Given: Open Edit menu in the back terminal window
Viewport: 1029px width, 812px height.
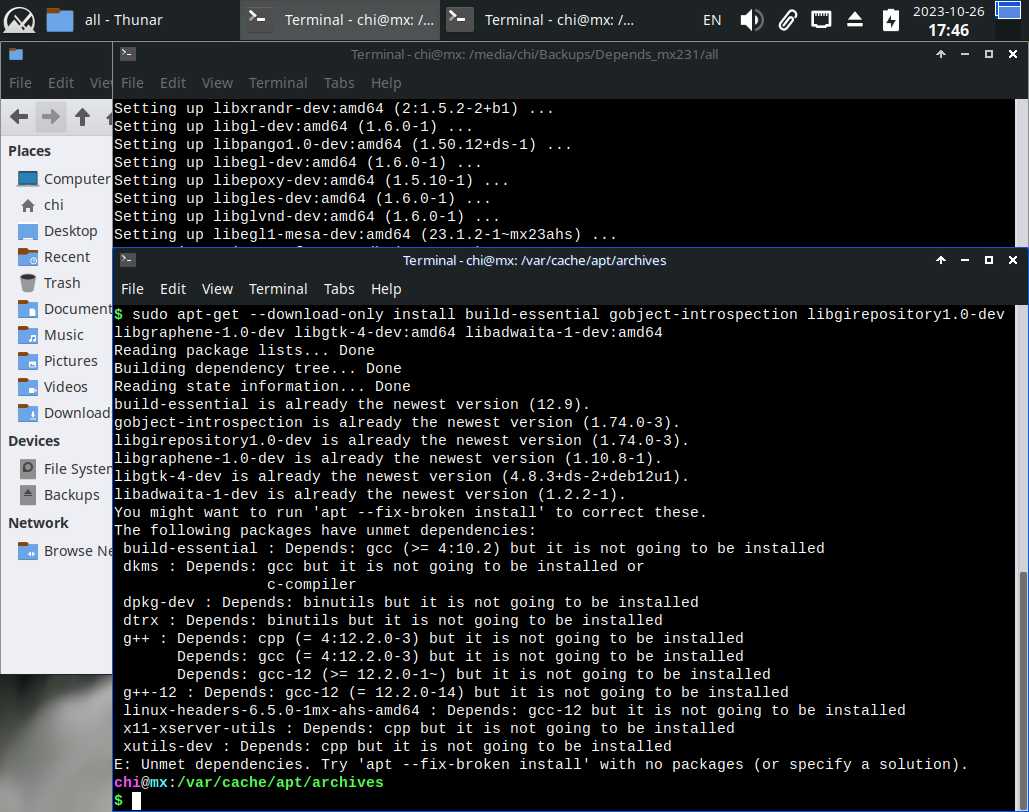Looking at the screenshot, I should 173,83.
